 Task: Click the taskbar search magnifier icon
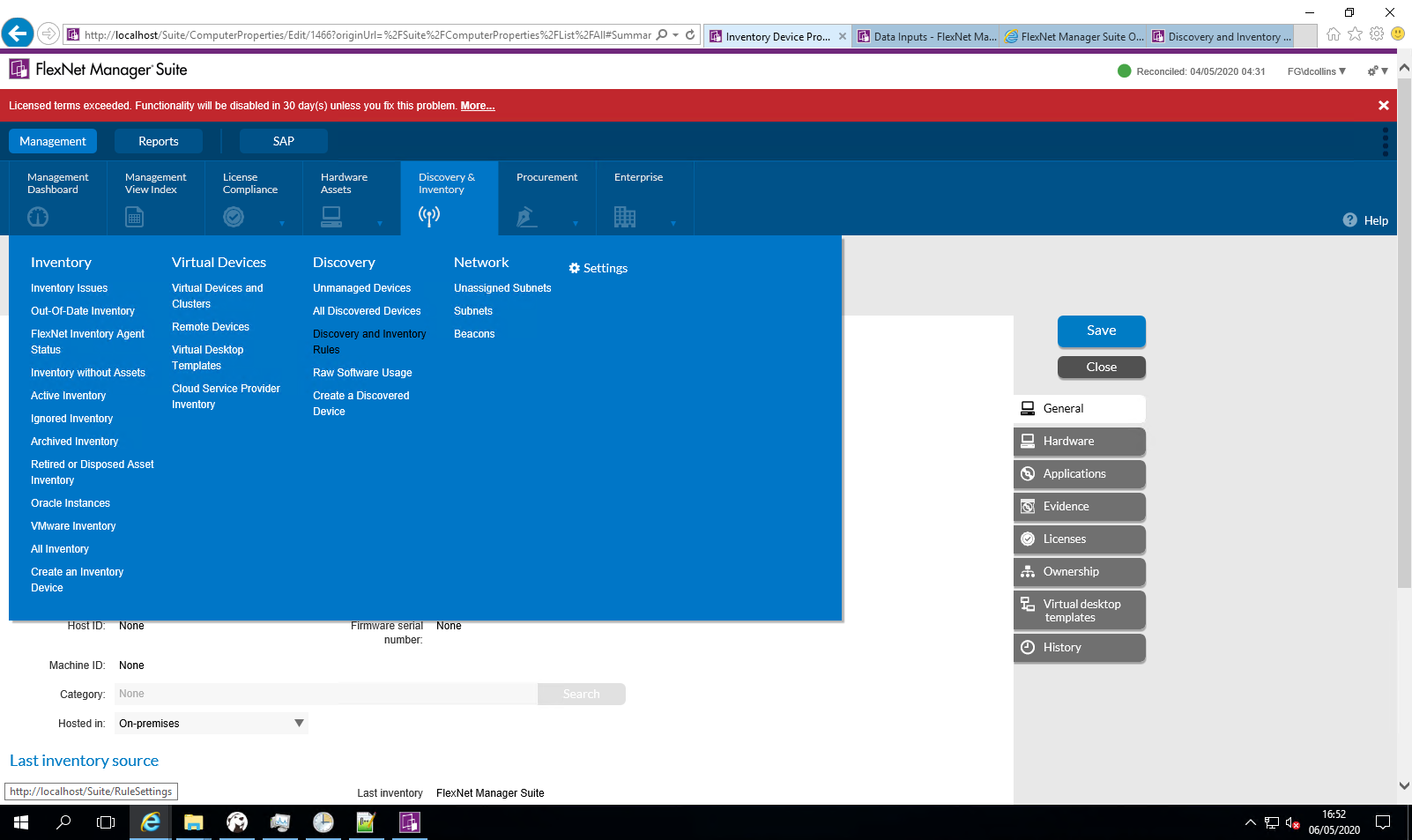click(x=63, y=822)
